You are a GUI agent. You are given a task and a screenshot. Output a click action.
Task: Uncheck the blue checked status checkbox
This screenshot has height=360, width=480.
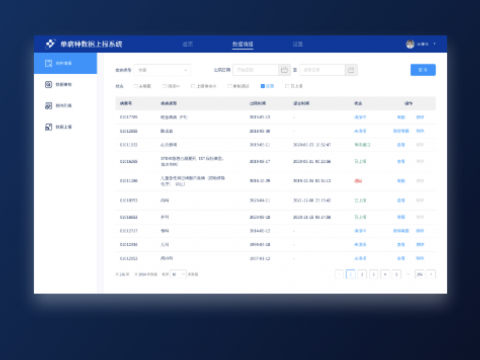(x=263, y=86)
